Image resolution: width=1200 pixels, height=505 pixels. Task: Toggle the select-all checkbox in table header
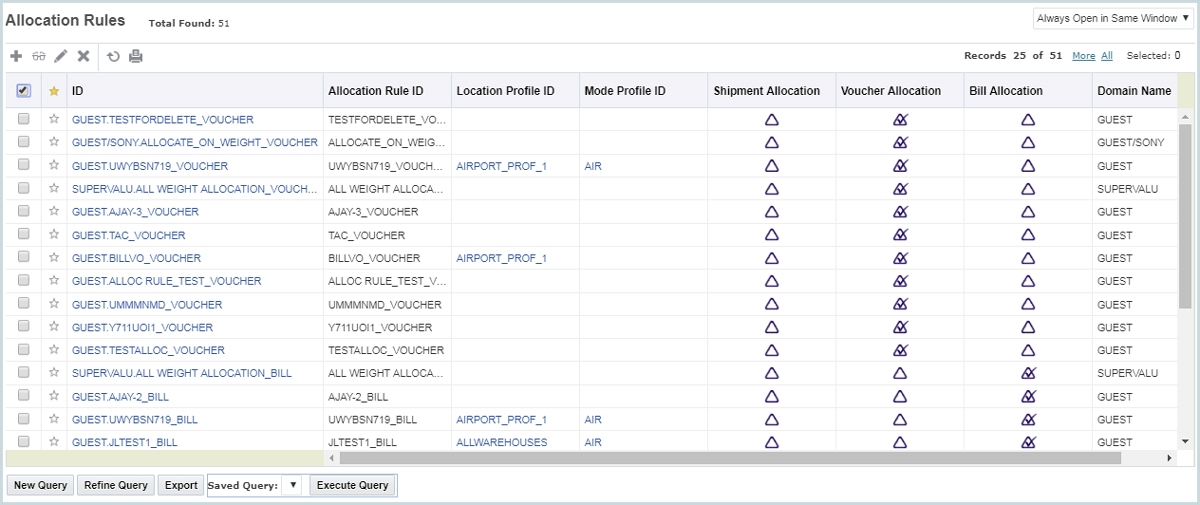[24, 91]
